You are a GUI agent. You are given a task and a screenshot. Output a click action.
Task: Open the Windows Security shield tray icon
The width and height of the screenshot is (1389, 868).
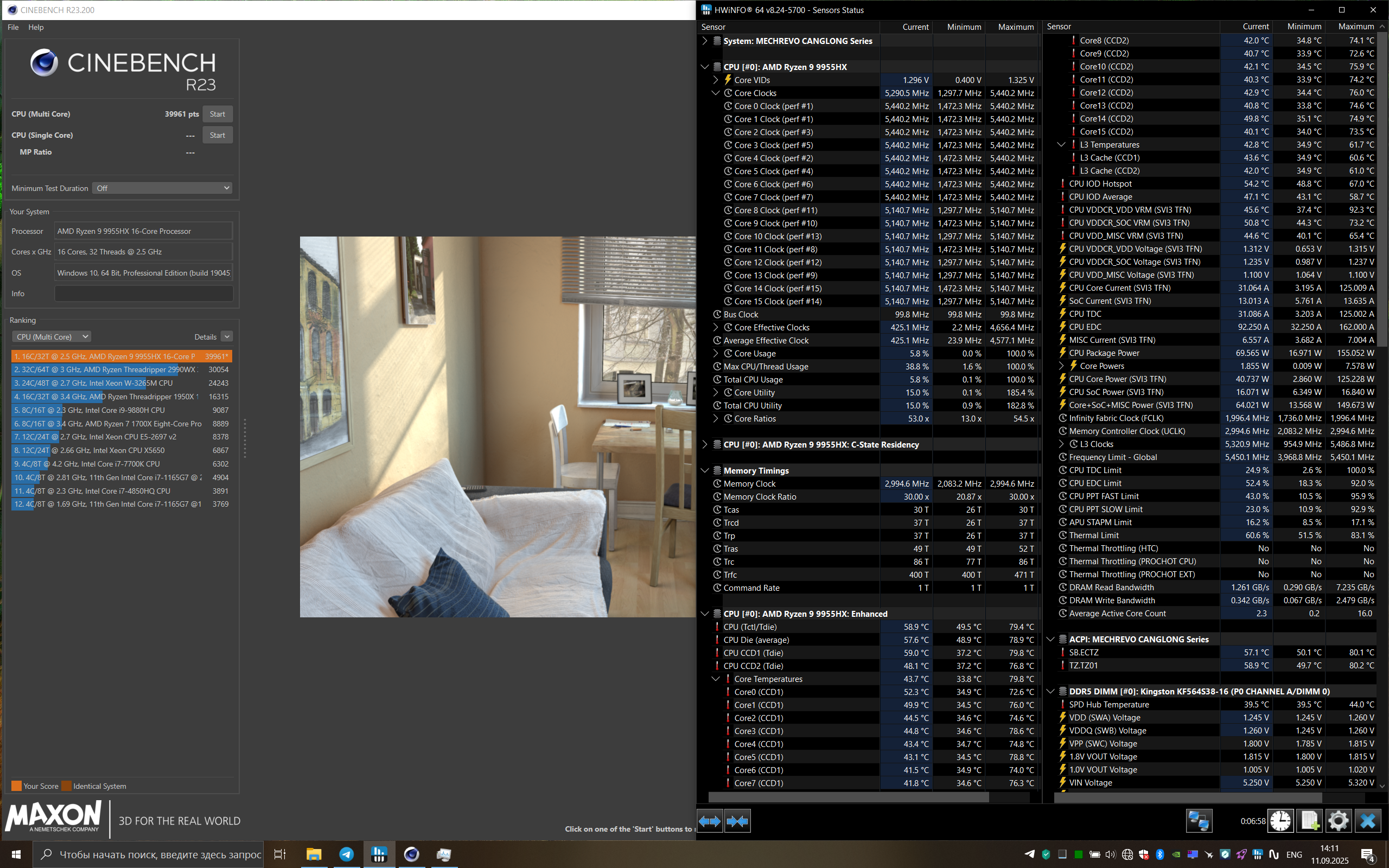click(1143, 854)
